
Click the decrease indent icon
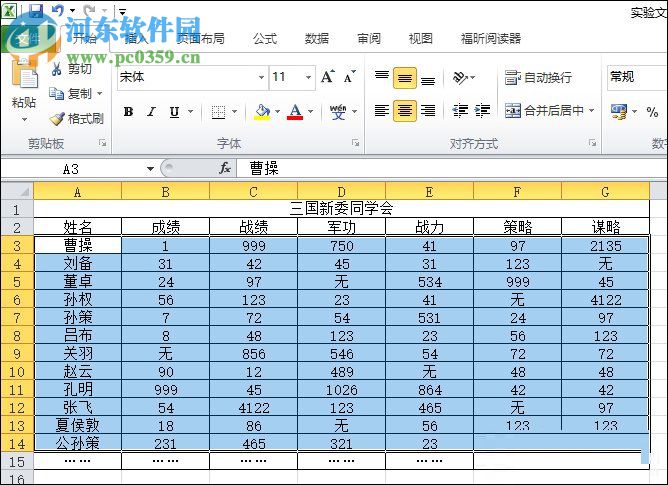[461, 111]
